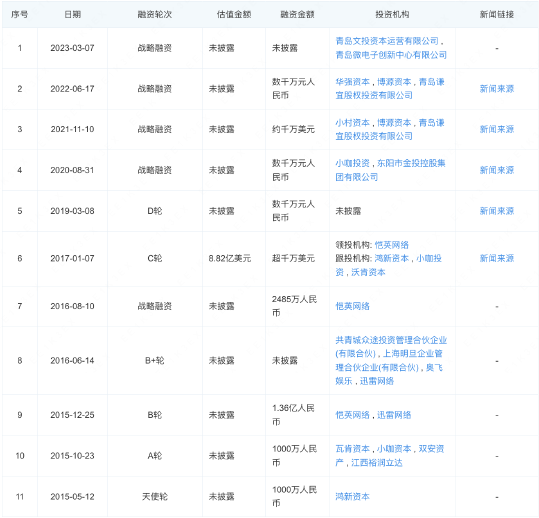Click amount 1000万人民币 in 天使轮 row

click(x=294, y=497)
